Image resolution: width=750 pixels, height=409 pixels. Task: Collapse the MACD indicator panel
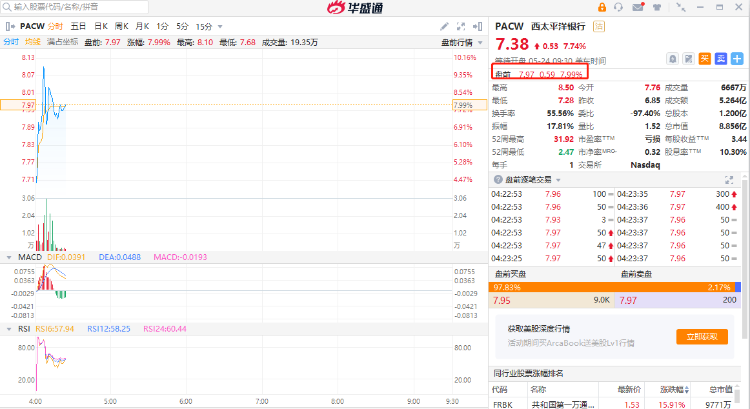9,257
